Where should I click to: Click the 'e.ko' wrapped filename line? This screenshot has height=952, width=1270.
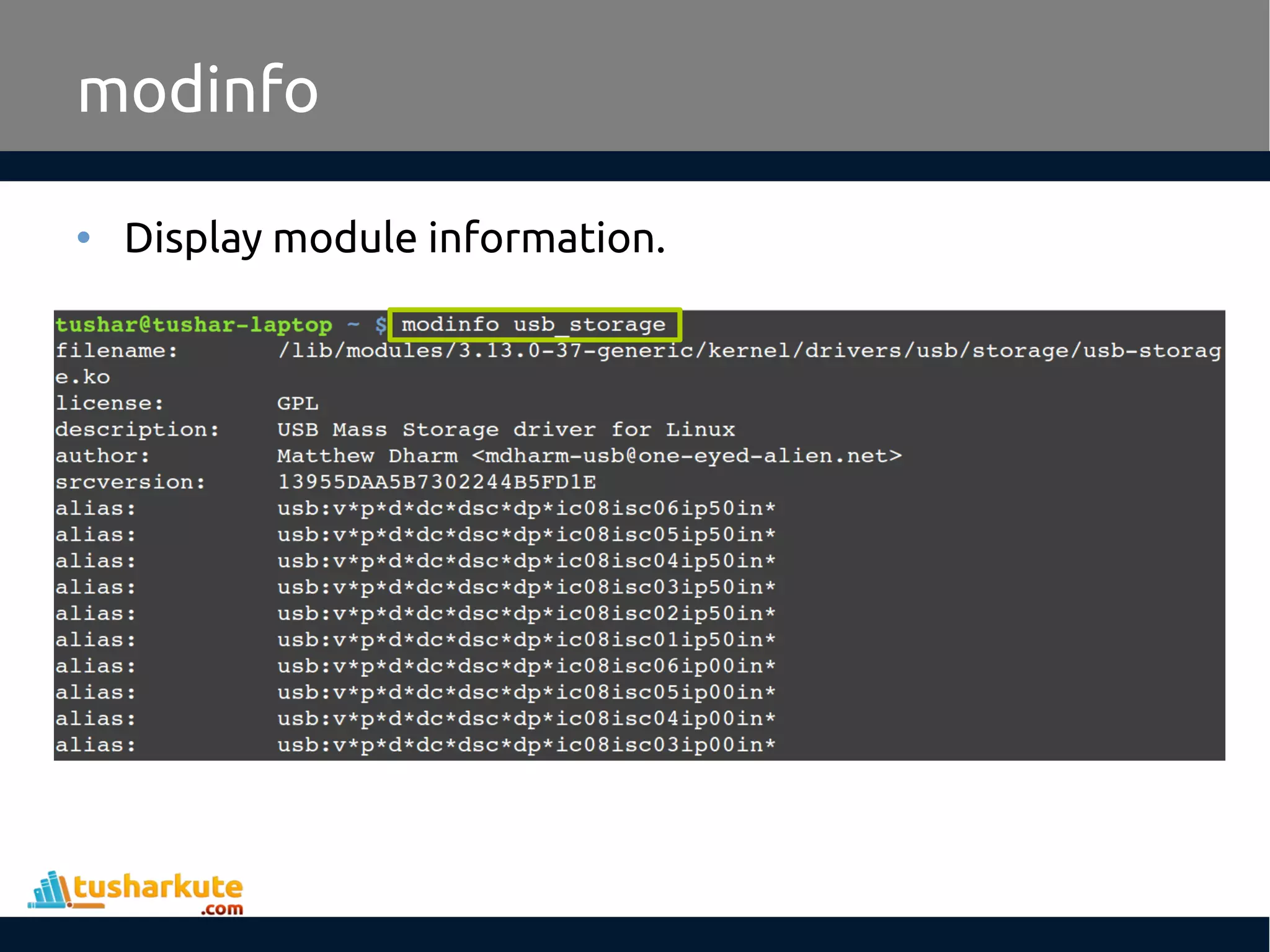82,377
